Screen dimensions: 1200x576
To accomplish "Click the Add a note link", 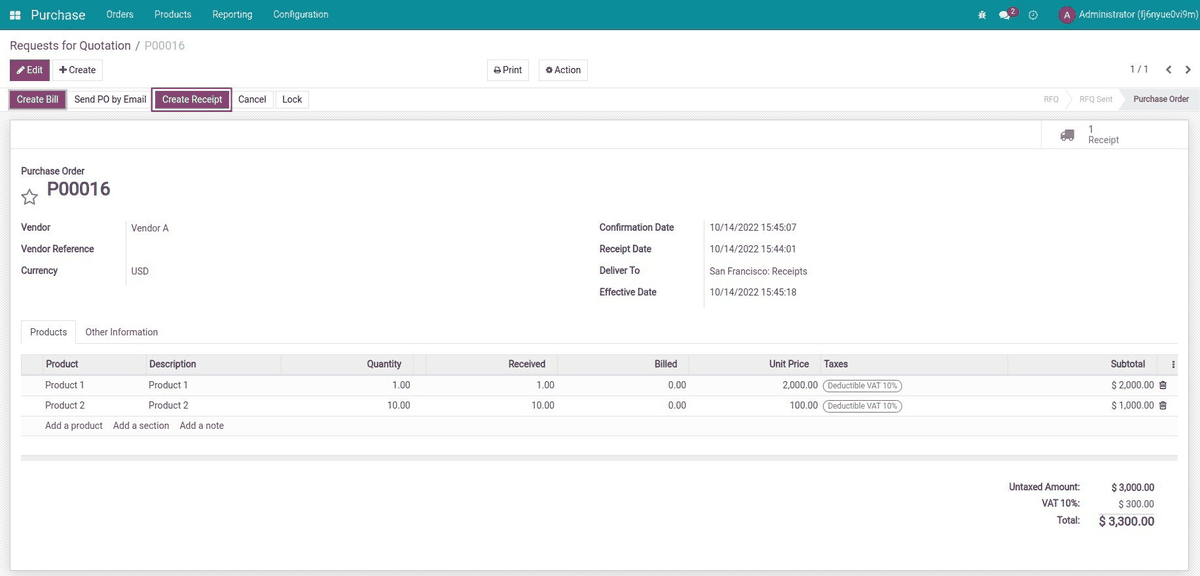I will point(202,426).
